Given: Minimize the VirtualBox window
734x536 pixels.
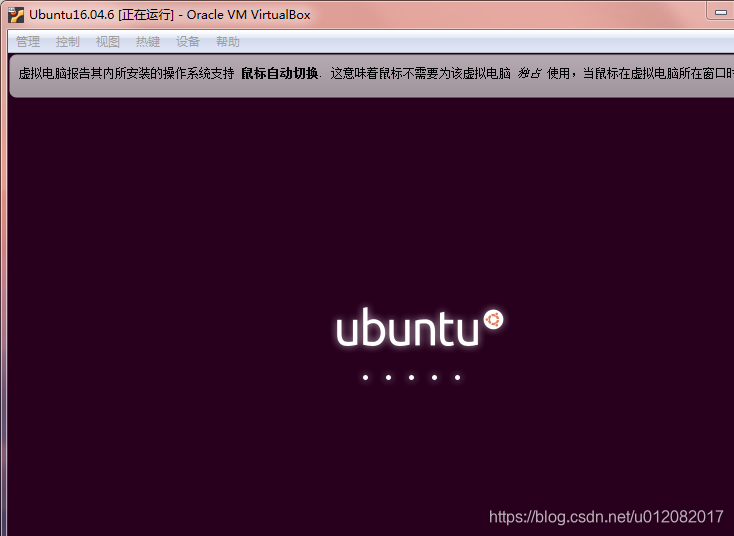Looking at the screenshot, I should point(720,13).
